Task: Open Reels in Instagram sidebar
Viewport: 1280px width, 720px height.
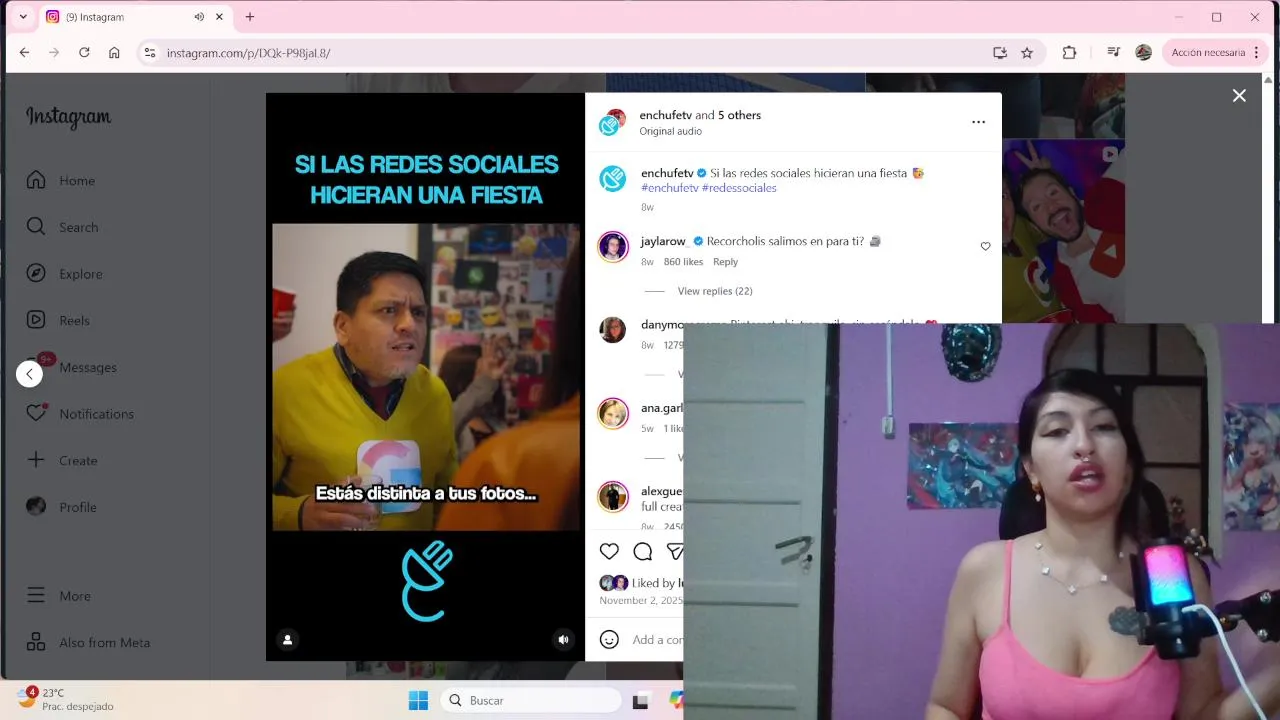Action: tap(58, 320)
